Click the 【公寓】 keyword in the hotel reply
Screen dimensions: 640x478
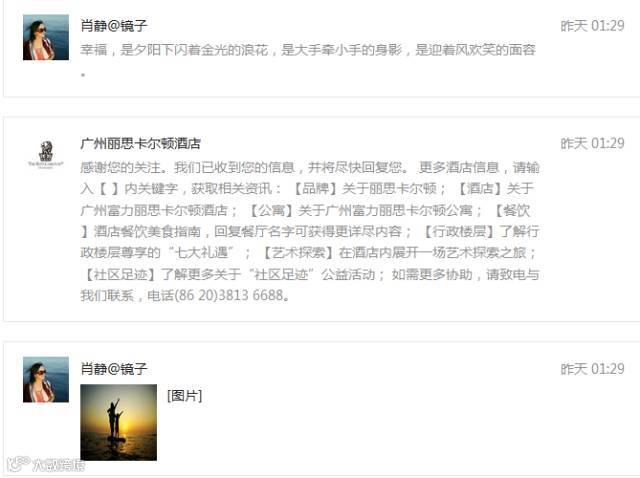[x=271, y=210]
